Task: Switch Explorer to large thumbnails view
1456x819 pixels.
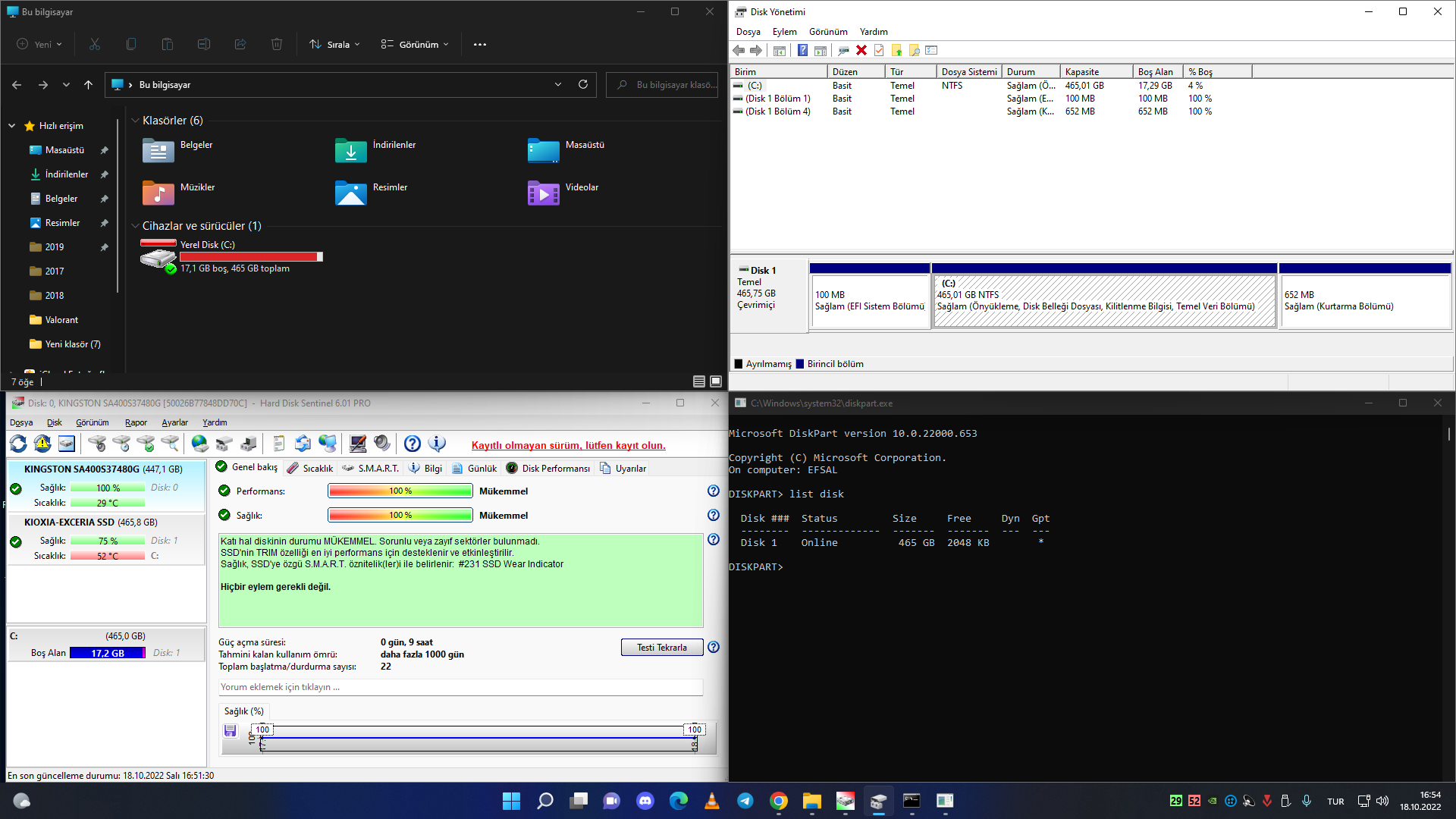Action: point(715,381)
